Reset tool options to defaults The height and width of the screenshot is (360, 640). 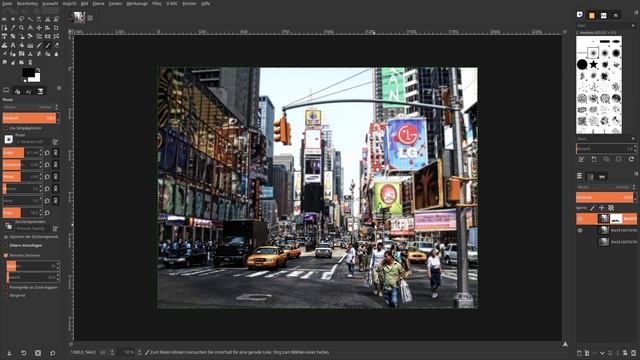[x=53, y=353]
